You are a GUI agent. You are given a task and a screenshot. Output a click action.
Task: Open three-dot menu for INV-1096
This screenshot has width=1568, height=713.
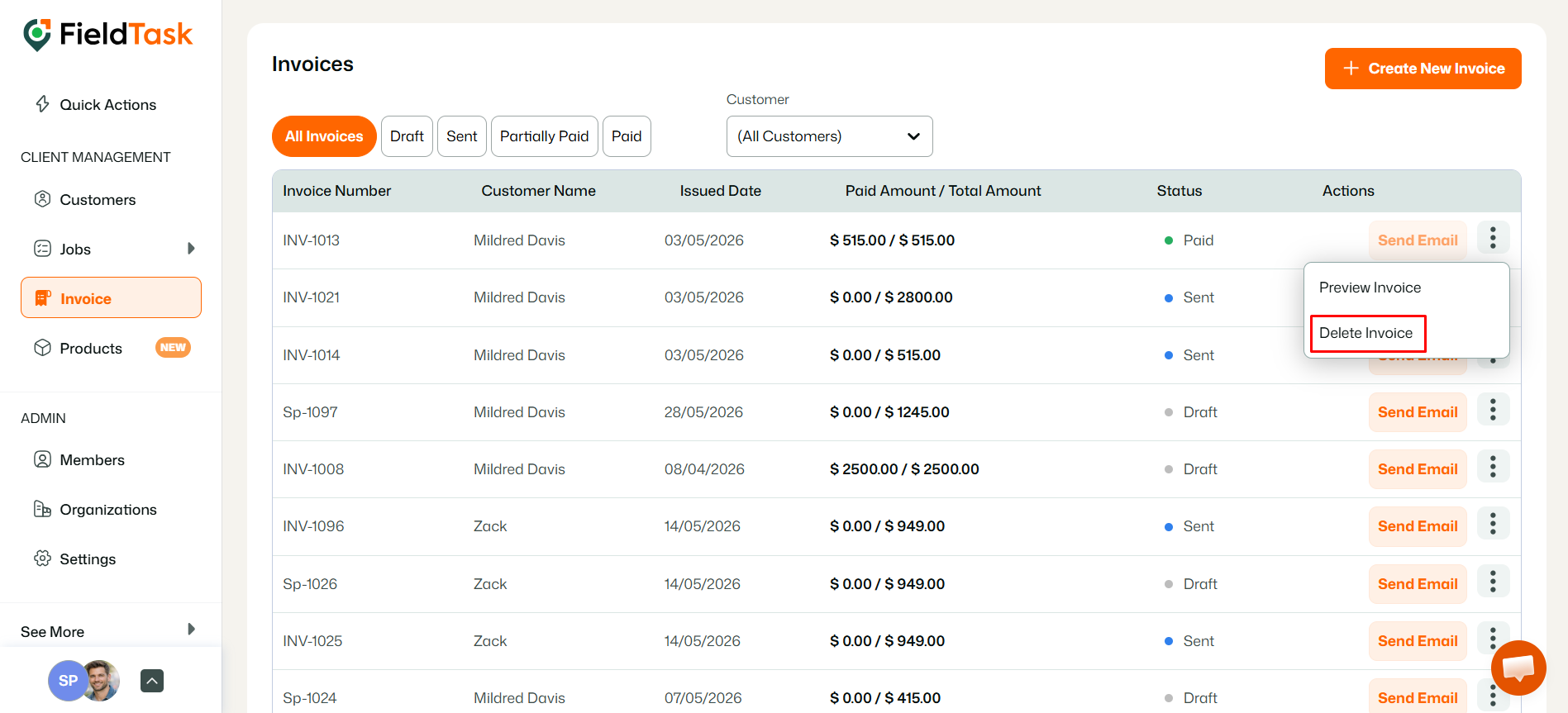click(1493, 524)
